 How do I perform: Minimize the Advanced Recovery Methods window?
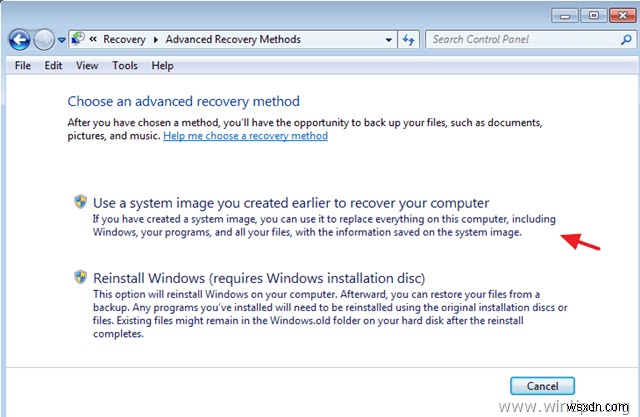(x=565, y=16)
